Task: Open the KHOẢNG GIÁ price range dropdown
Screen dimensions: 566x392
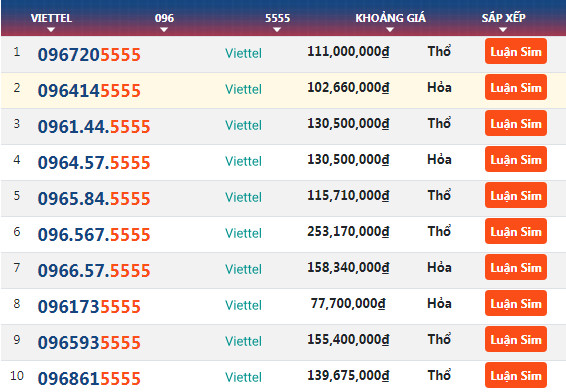Action: [390, 21]
